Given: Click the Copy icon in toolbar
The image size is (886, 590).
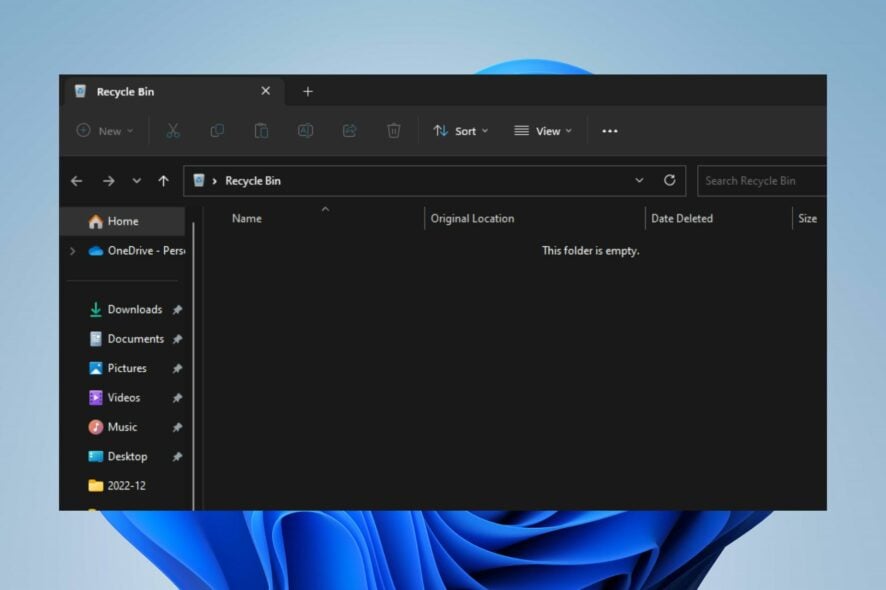Looking at the screenshot, I should (217, 131).
